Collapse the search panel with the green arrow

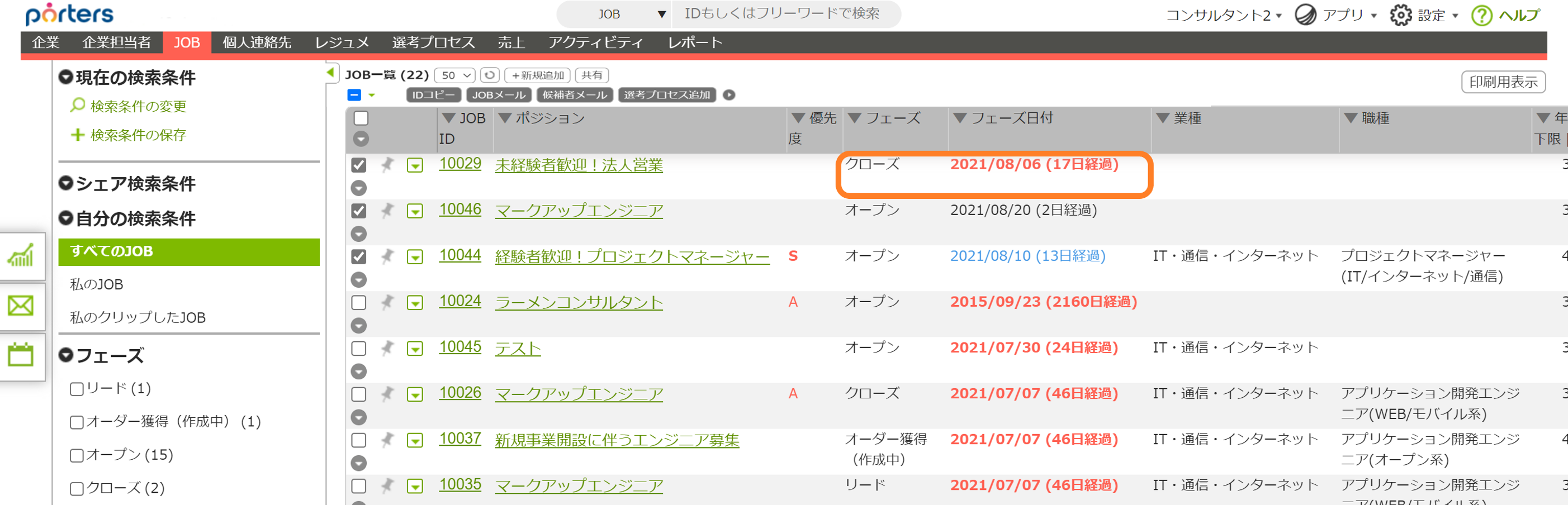coord(330,72)
